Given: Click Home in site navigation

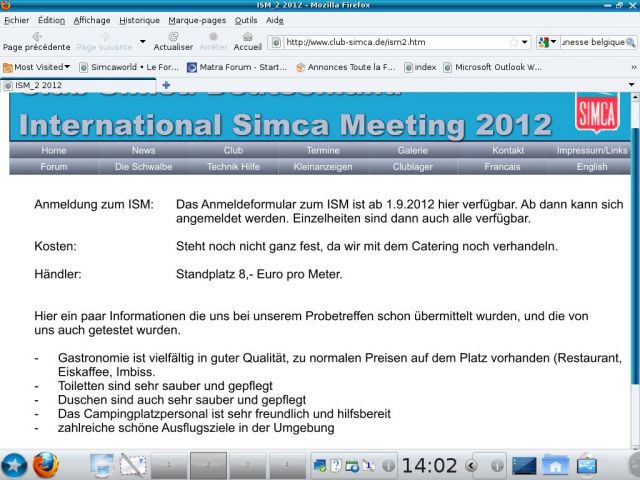Looking at the screenshot, I should click(x=53, y=150).
